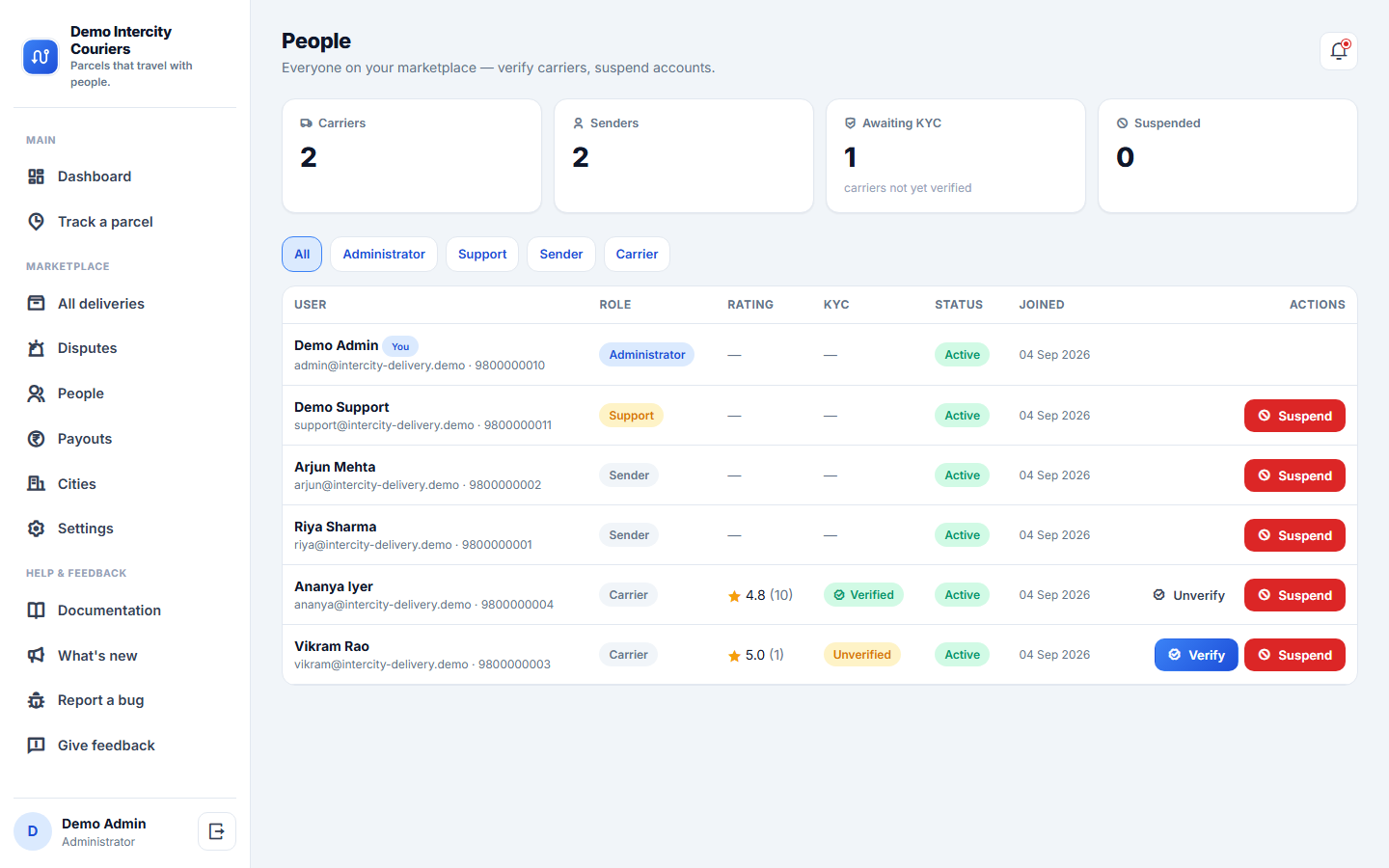Click the Payouts rupee icon
Screen dimensions: 1389x868
click(x=36, y=439)
